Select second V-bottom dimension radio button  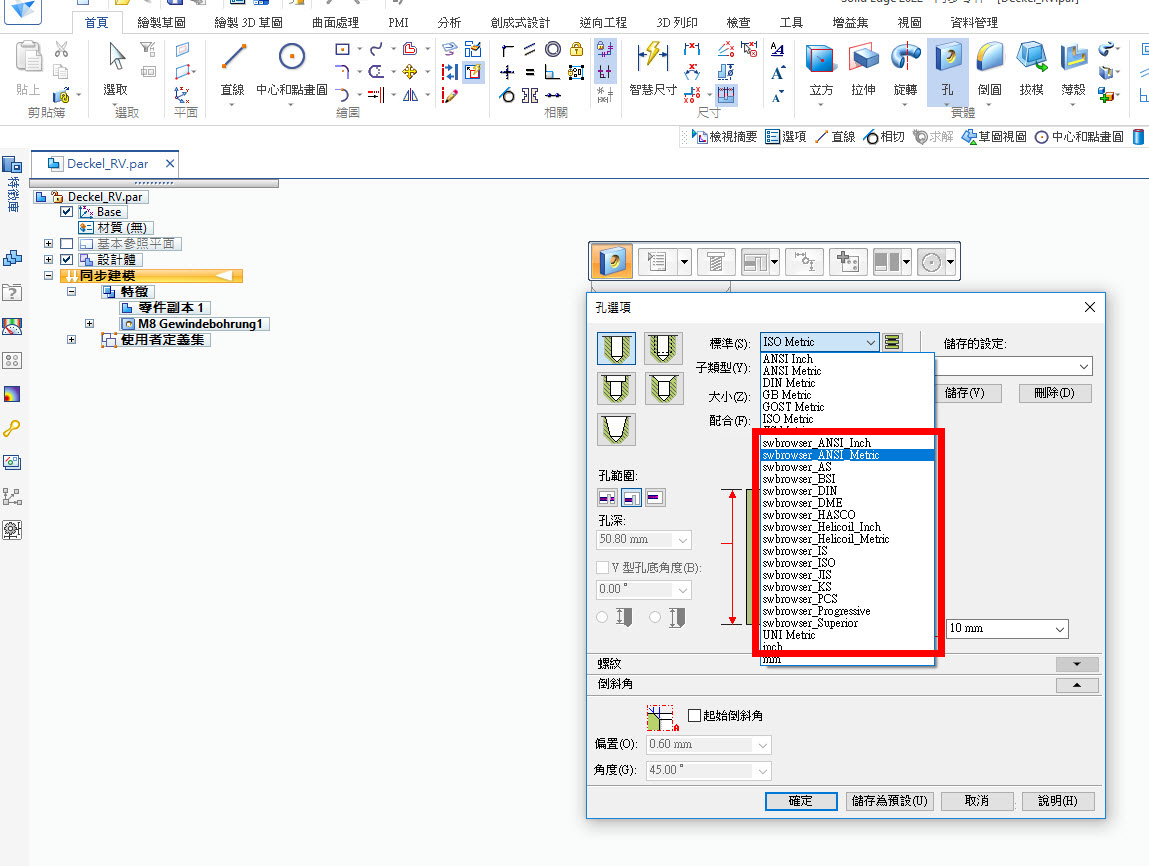tap(655, 618)
